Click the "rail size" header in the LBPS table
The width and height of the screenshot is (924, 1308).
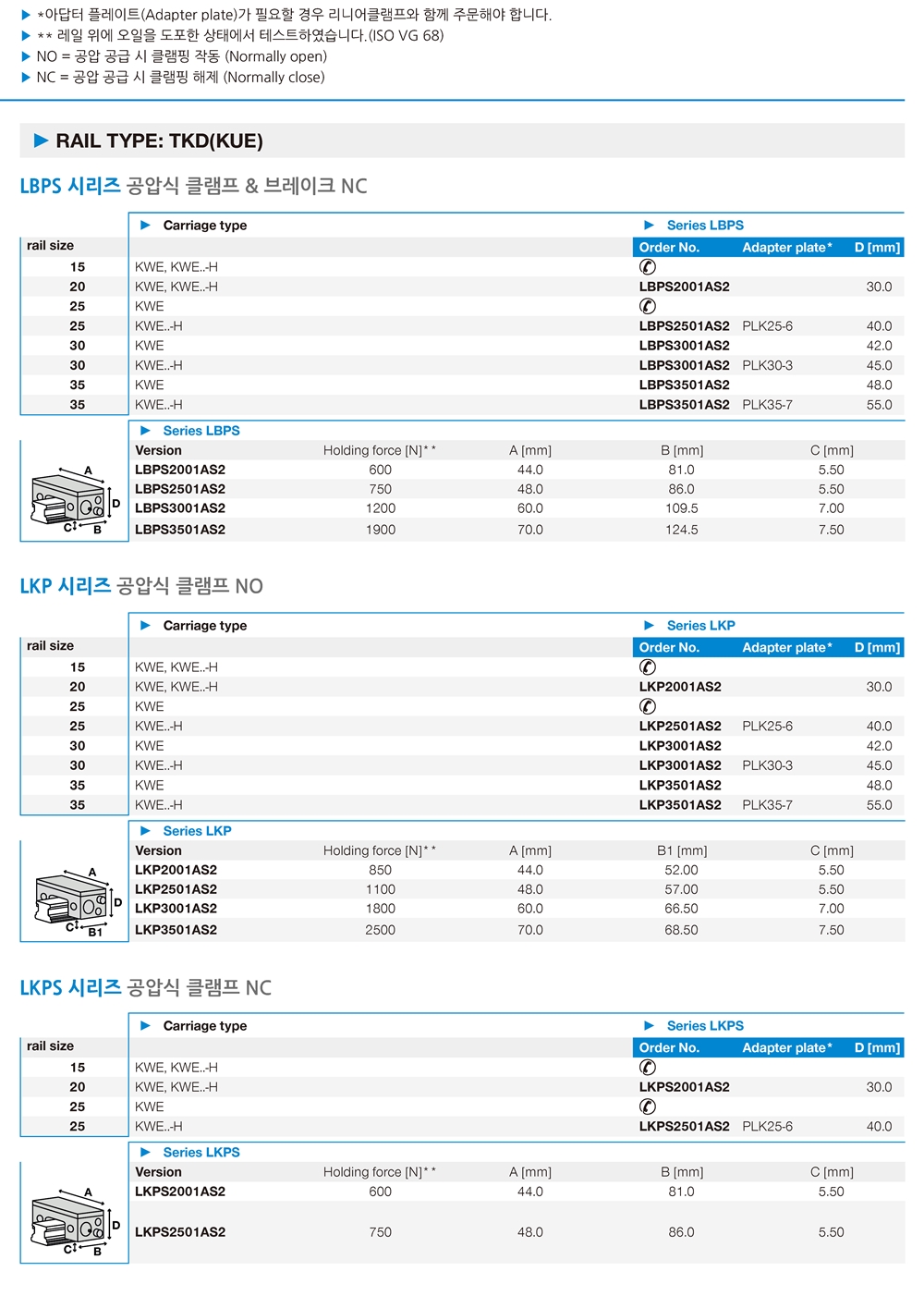pos(50,246)
